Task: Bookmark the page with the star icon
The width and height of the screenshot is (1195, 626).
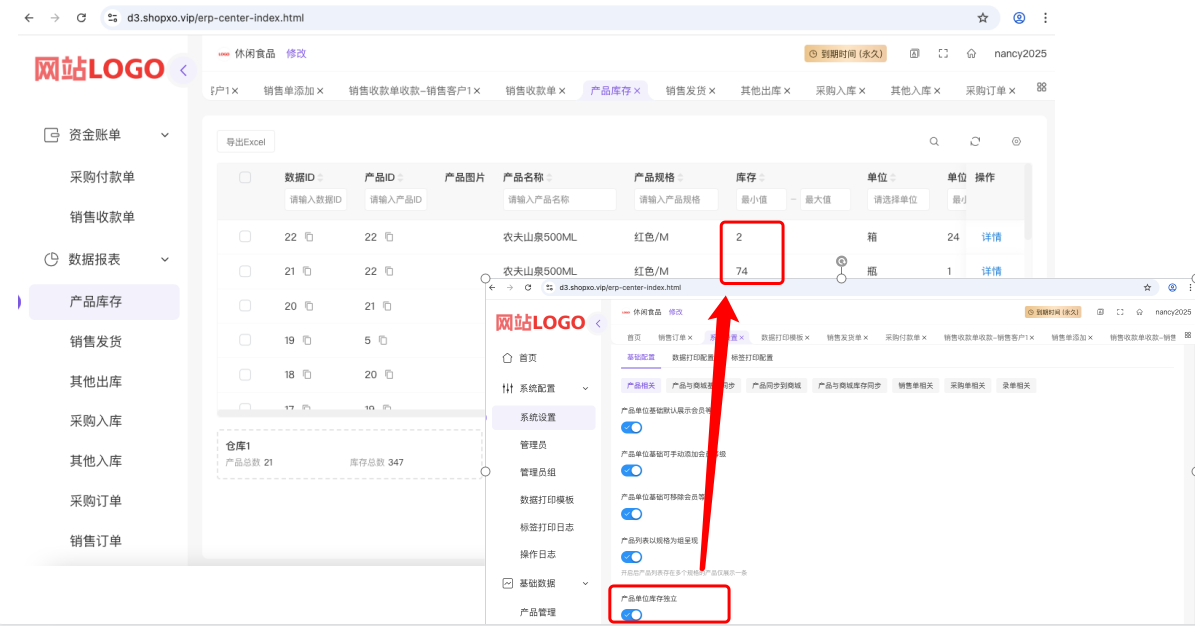Action: tap(982, 18)
